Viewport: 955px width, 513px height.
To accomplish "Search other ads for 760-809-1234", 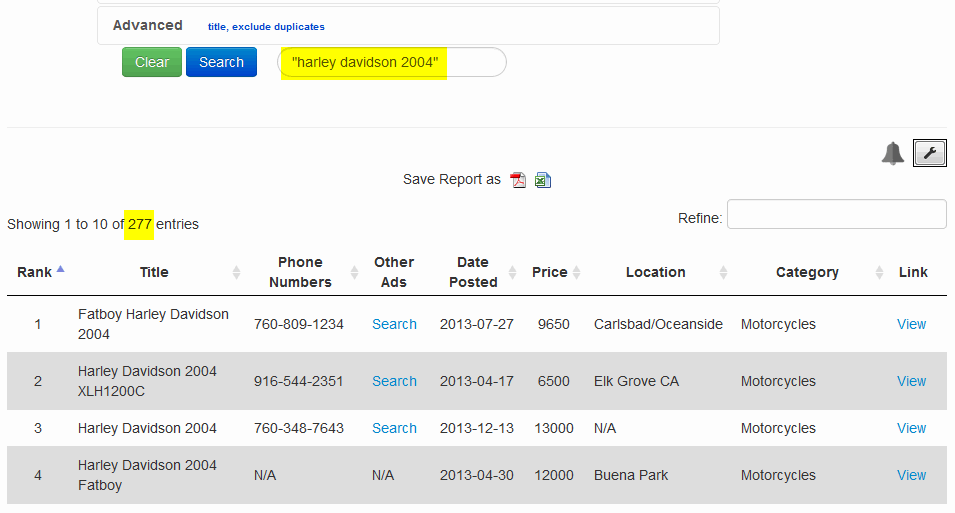I will tap(395, 324).
